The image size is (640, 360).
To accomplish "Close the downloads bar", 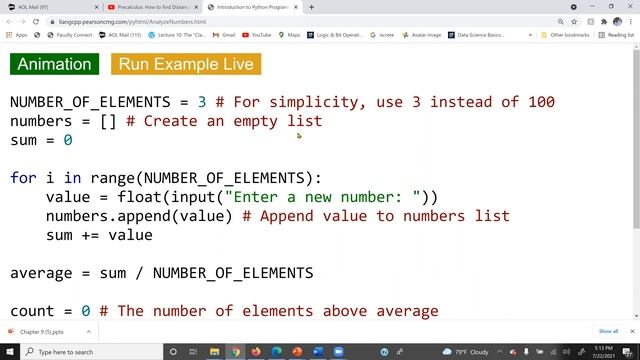I will (x=632, y=331).
